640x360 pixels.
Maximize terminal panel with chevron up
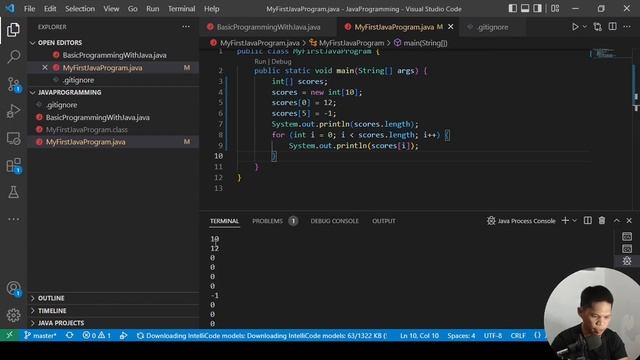pyautogui.click(x=616, y=220)
